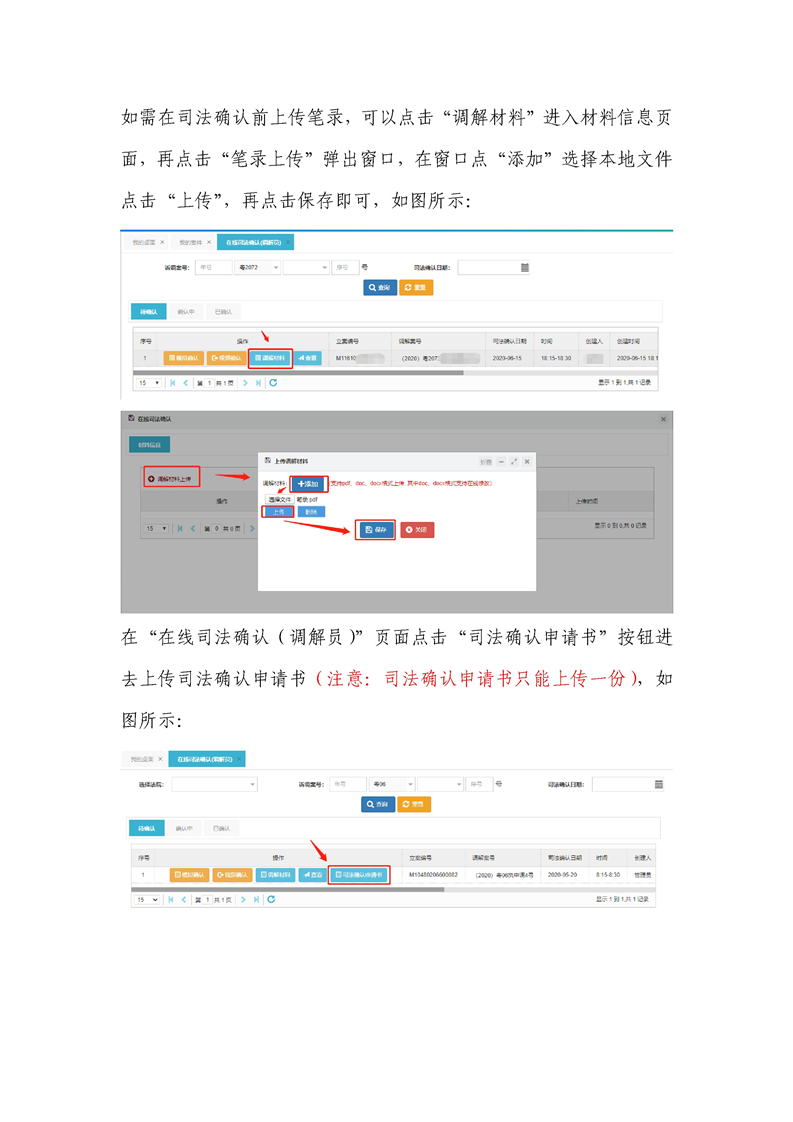Go to last page in bottom screenshot pager
This screenshot has width=793, height=1122.
(x=256, y=899)
